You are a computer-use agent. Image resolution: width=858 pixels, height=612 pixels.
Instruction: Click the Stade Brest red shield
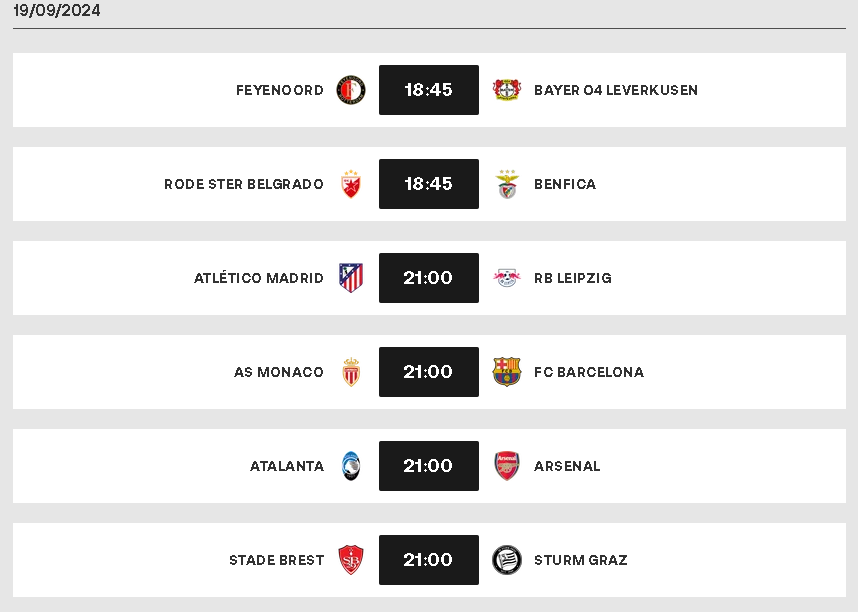point(351,560)
